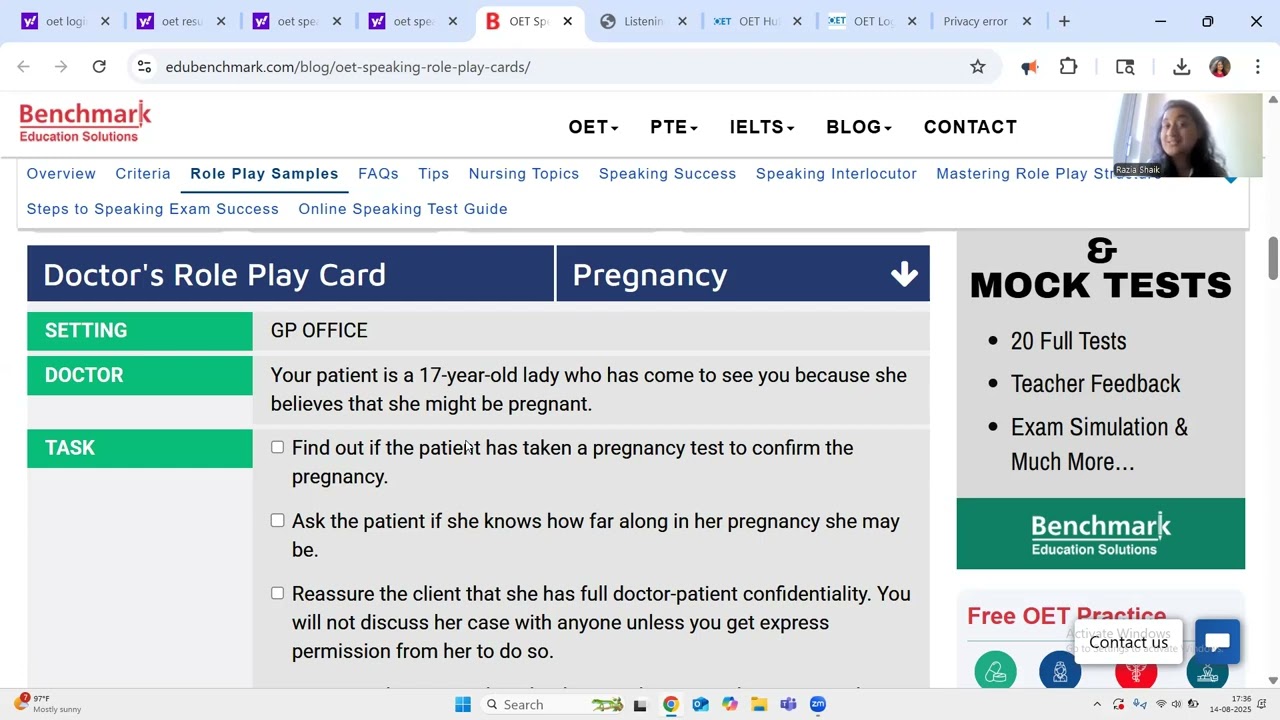
Task: Go back to the previous page
Action: [24, 67]
